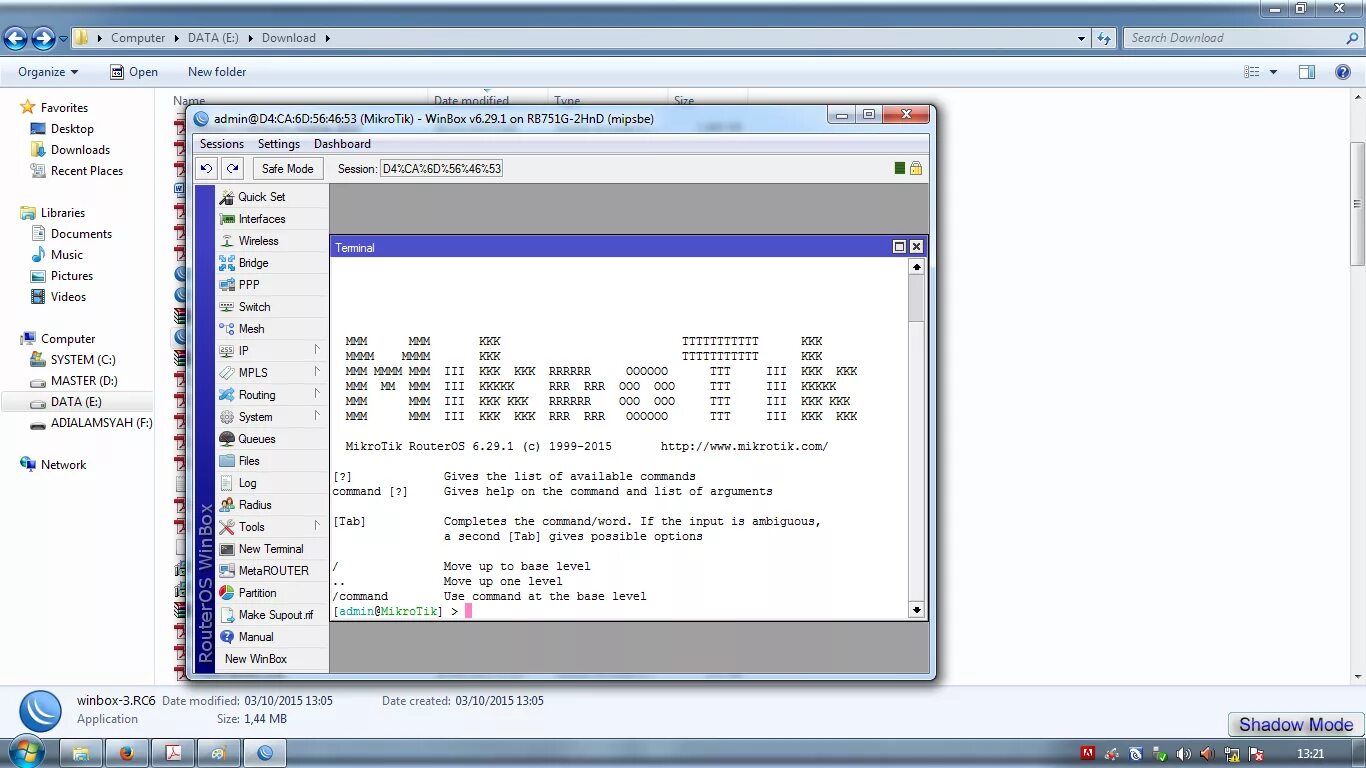This screenshot has height=768, width=1366.
Task: Open recent pages dropdown beside Forward arrow
Action: point(63,39)
